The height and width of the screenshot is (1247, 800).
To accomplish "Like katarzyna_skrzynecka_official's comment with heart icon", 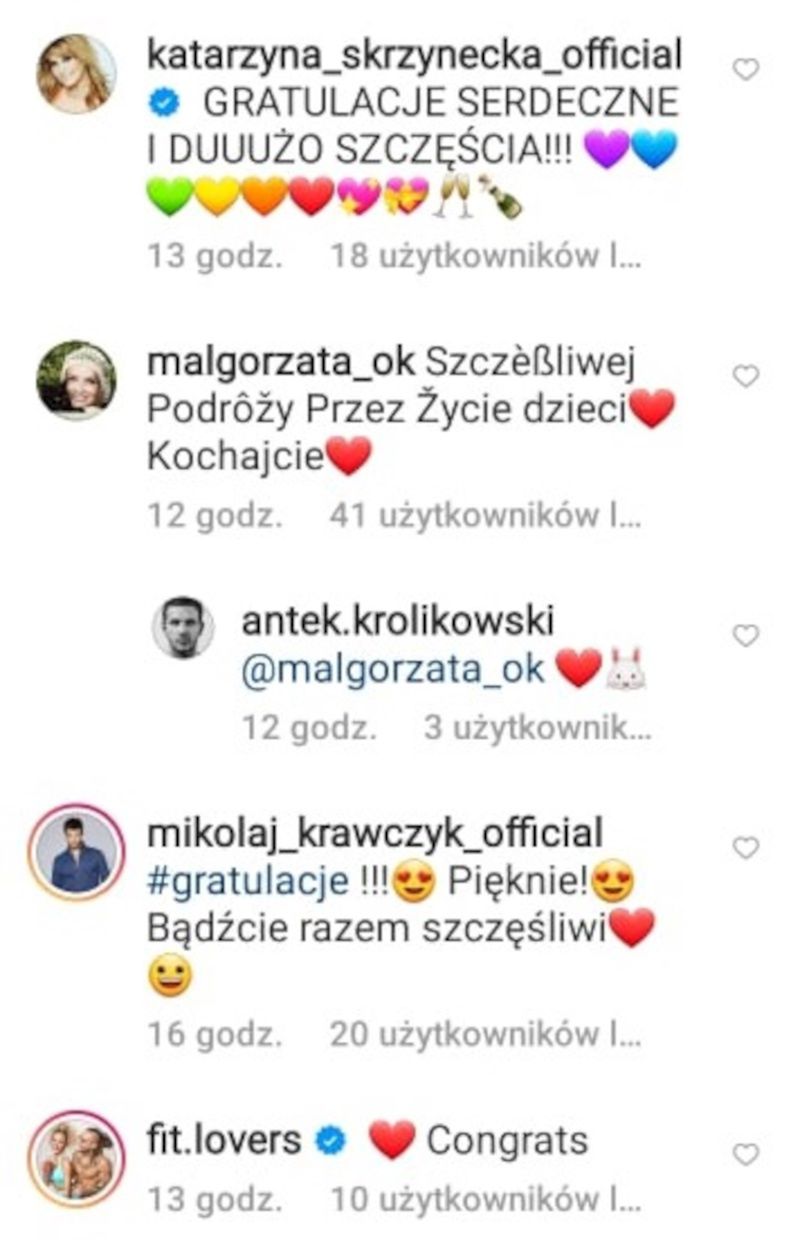I will [746, 70].
